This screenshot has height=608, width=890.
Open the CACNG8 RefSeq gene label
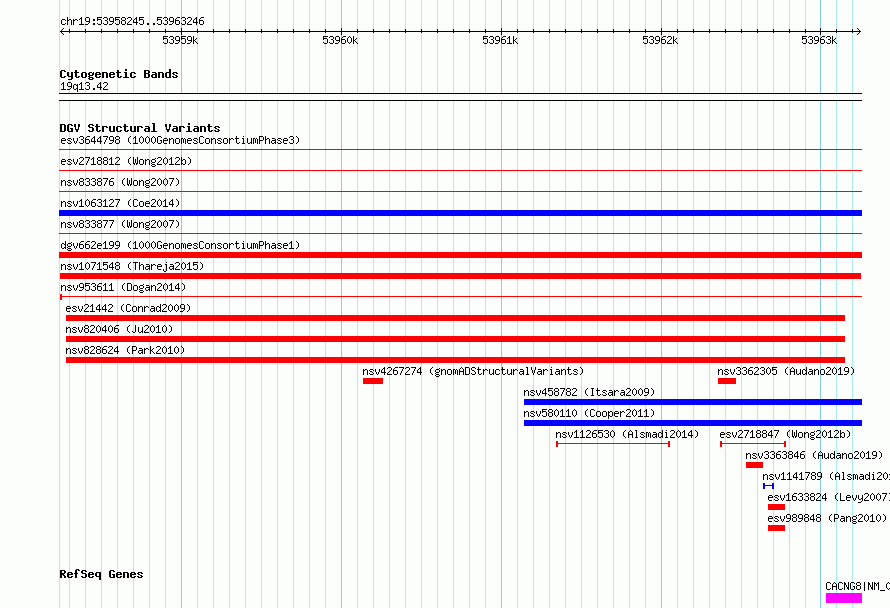[858, 586]
